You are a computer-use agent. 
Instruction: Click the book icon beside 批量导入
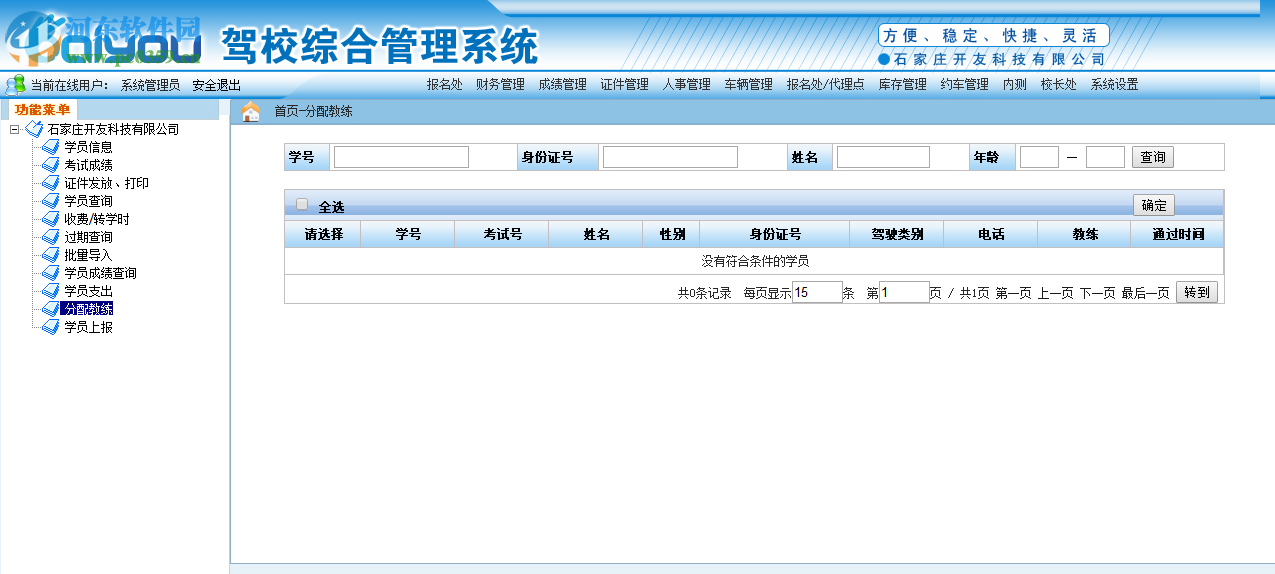50,255
